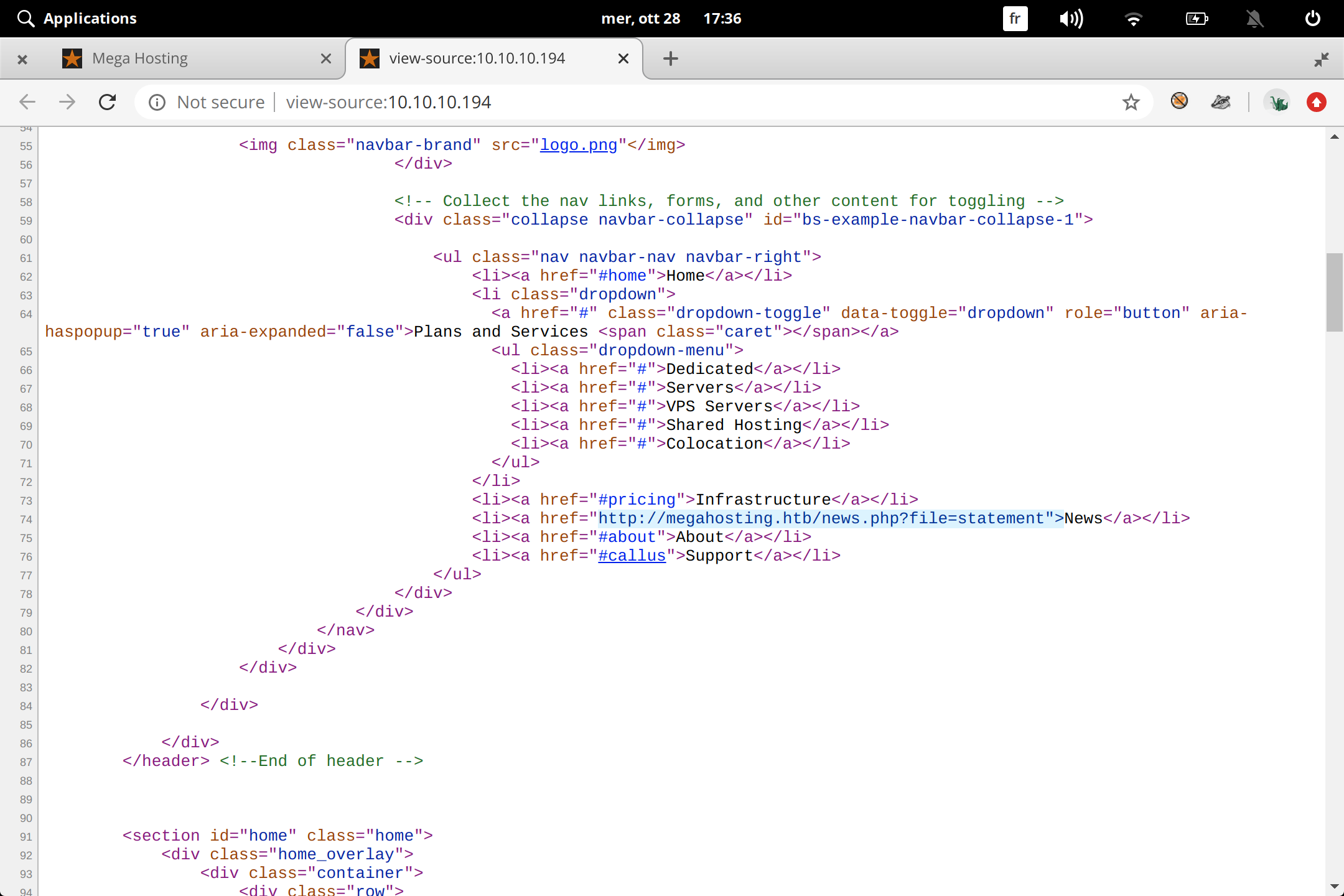Open the fr keyboard layout switcher

pyautogui.click(x=1015, y=18)
